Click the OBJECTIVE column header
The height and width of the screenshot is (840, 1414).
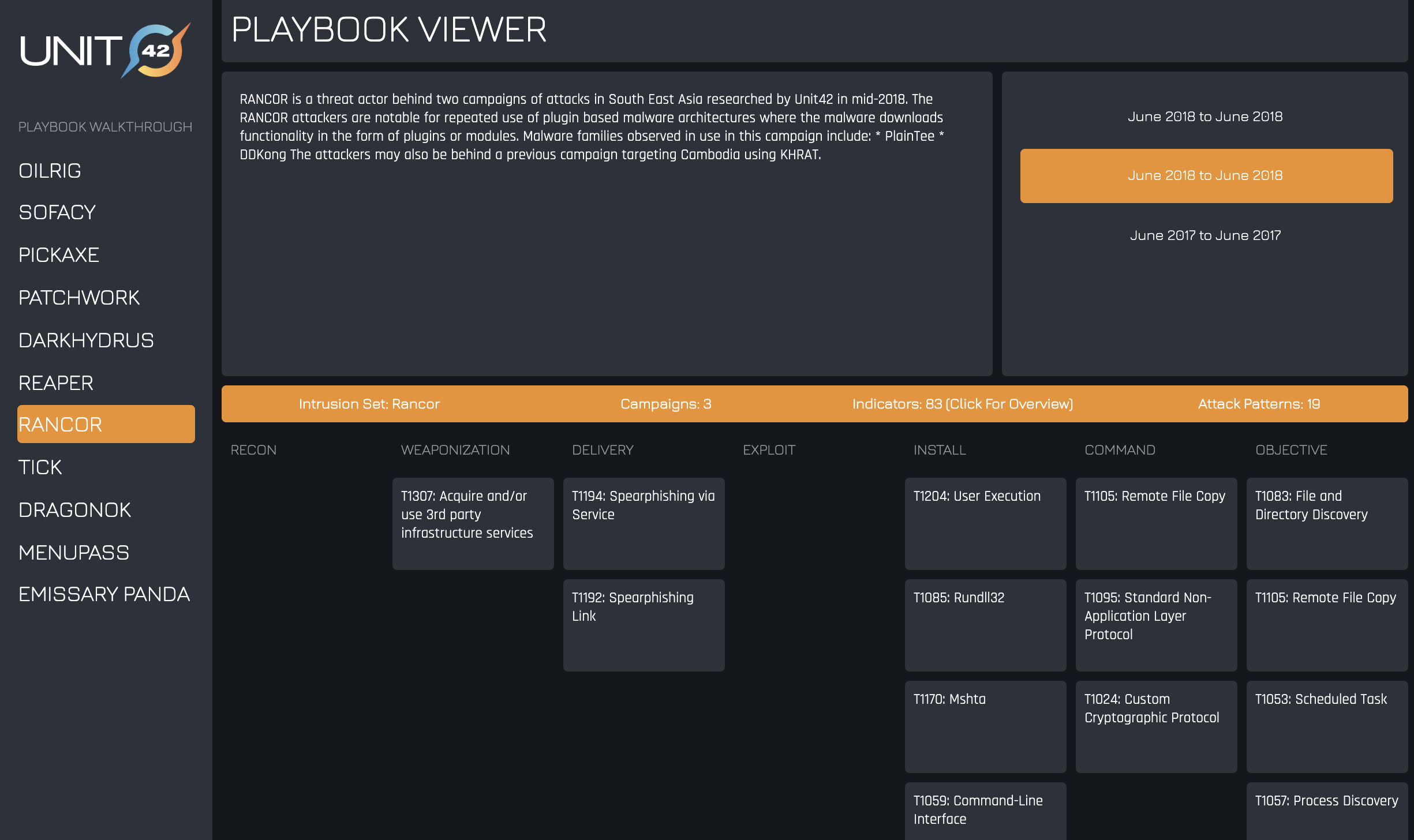pyautogui.click(x=1291, y=450)
